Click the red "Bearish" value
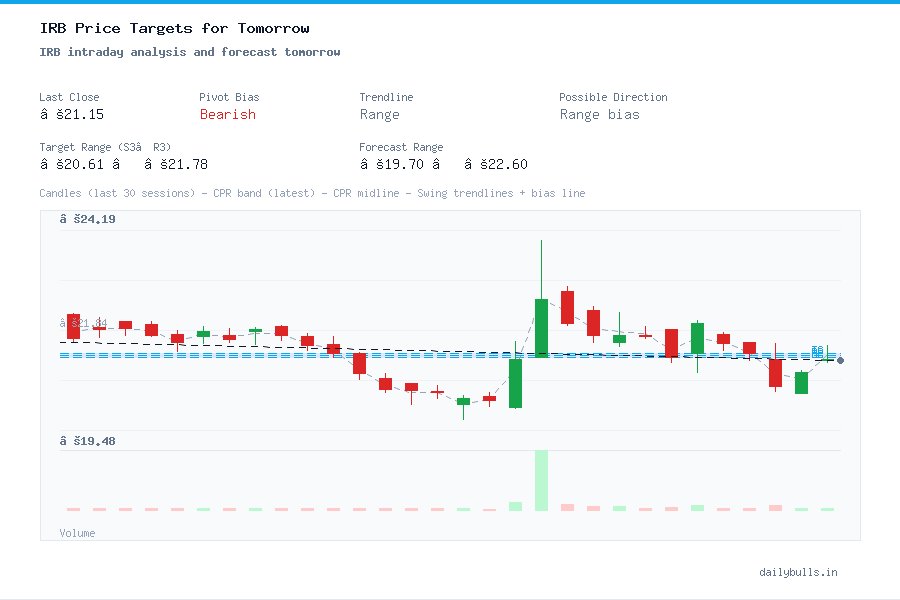The image size is (900, 600). point(228,114)
